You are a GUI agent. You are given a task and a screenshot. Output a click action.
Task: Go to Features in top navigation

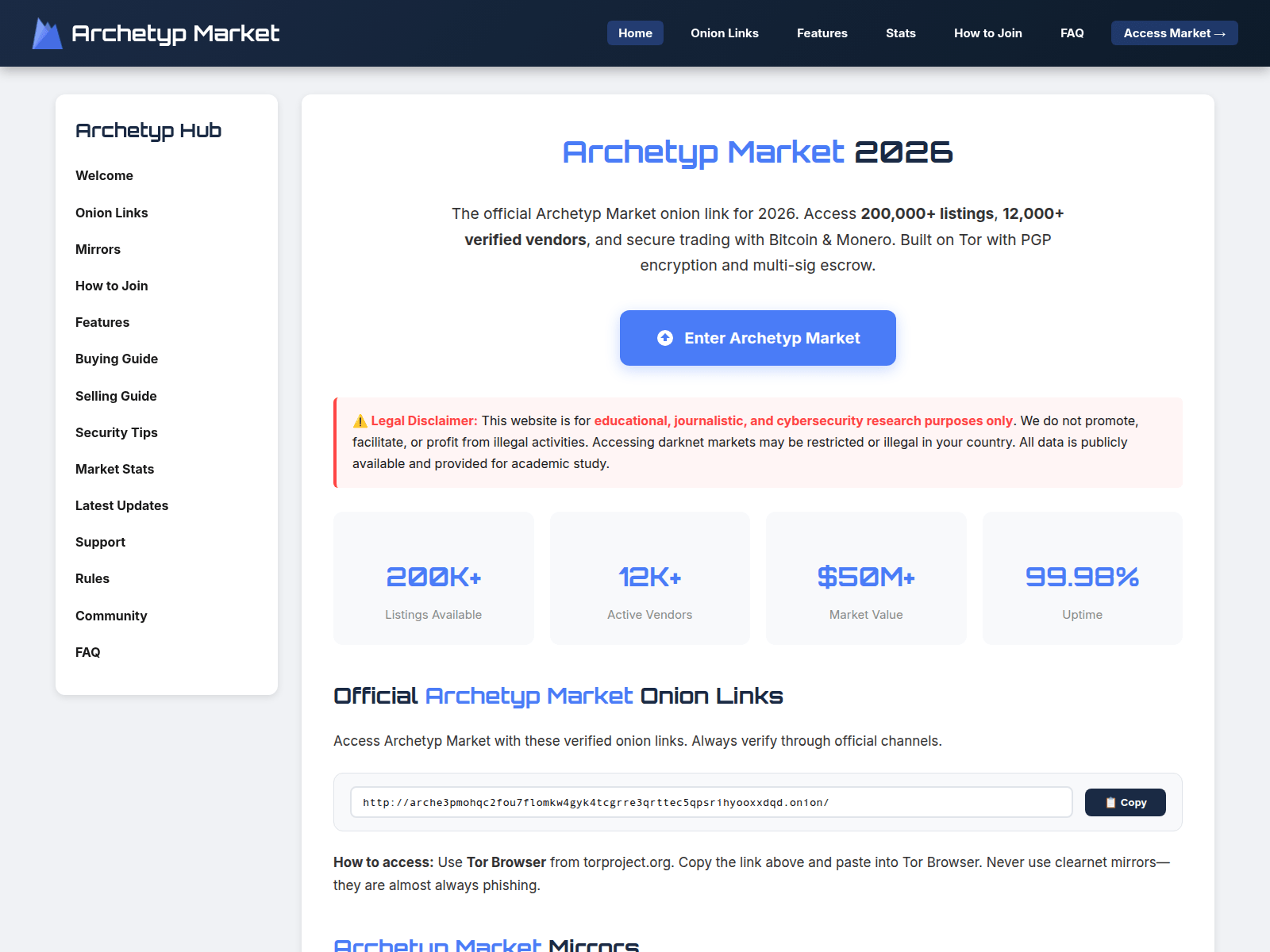pyautogui.click(x=822, y=33)
